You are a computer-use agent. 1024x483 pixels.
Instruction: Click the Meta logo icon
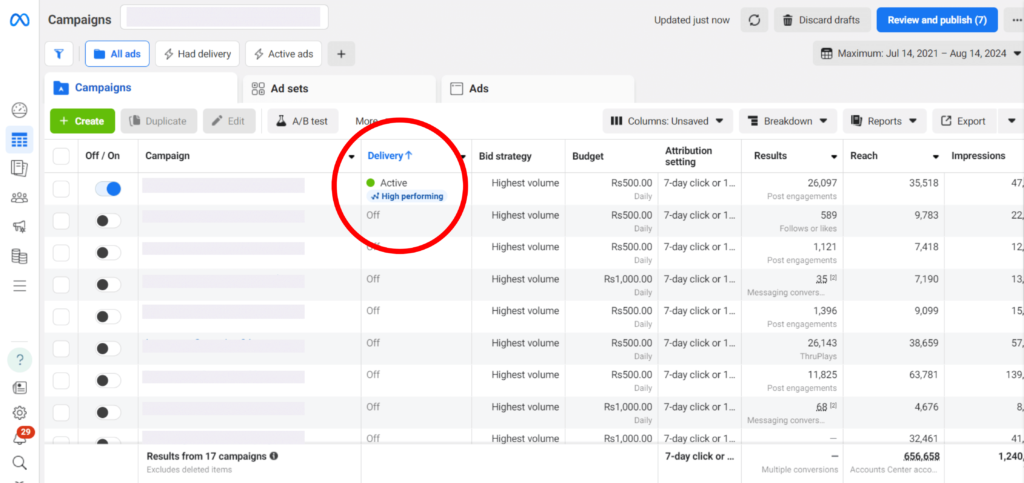(x=20, y=20)
